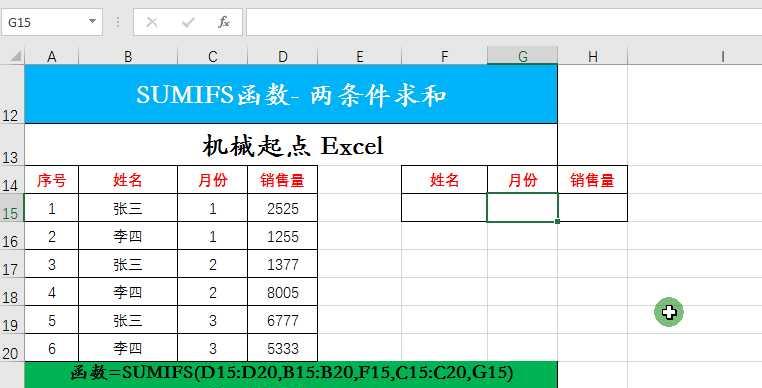This screenshot has height=388, width=762.
Task: Click 李四 in row 20
Action: 128,347
